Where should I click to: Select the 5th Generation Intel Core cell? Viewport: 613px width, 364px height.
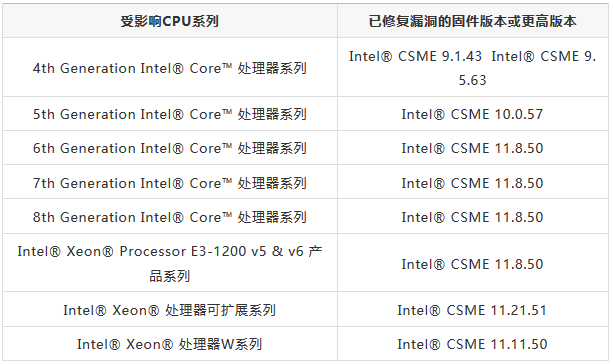(170, 114)
